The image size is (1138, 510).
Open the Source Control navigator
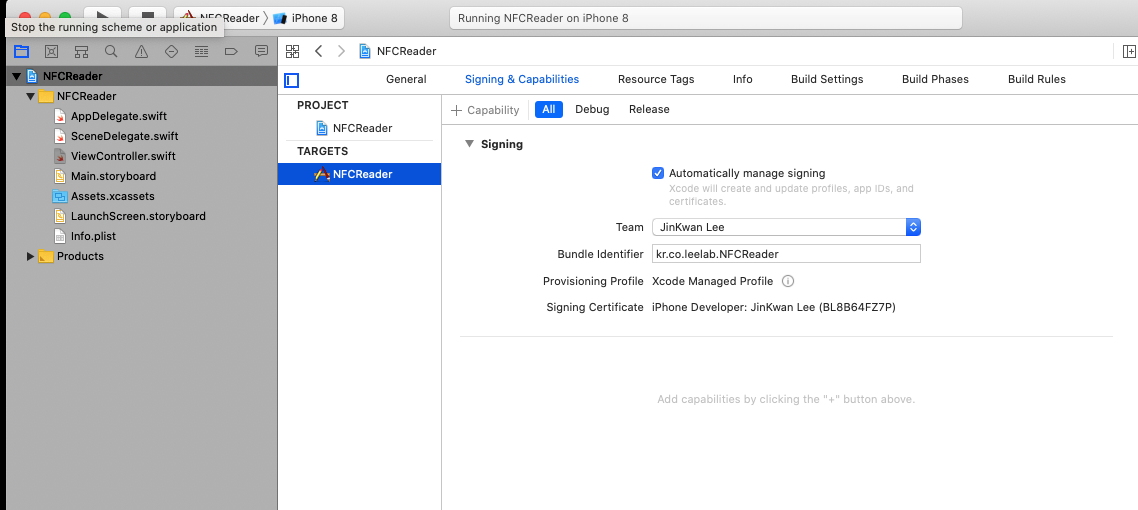pyautogui.click(x=51, y=51)
